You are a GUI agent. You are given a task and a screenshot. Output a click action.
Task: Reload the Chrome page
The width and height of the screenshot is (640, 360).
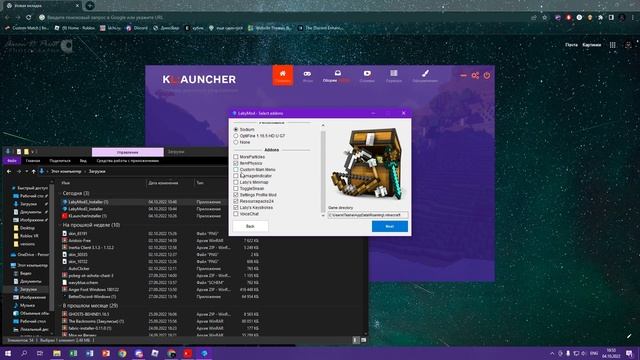pyautogui.click(x=29, y=18)
